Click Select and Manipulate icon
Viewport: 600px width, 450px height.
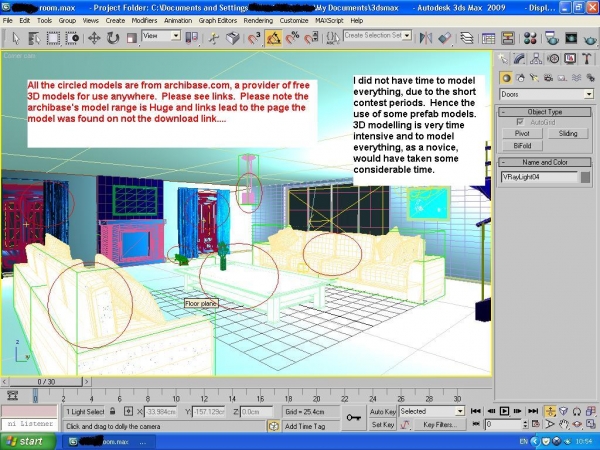214,38
